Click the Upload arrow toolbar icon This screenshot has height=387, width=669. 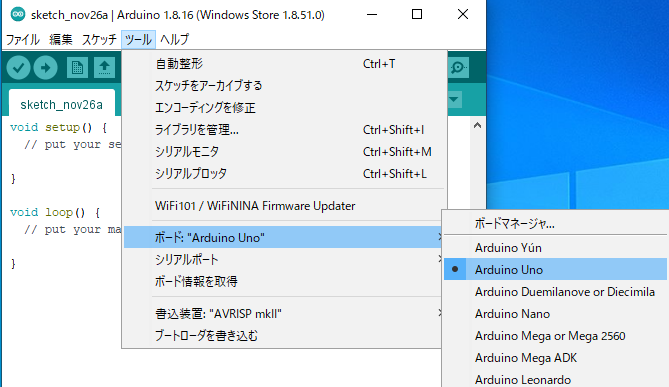46,67
